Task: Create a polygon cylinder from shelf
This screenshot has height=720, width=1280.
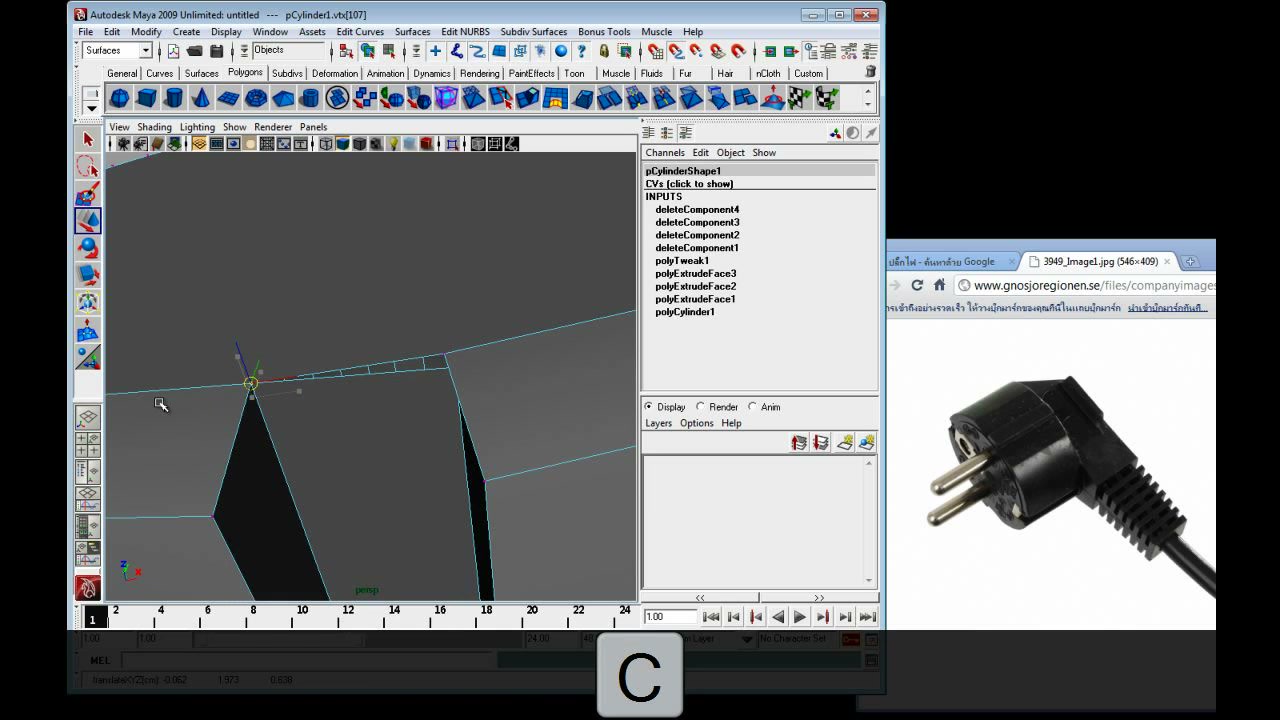Action: [x=174, y=98]
